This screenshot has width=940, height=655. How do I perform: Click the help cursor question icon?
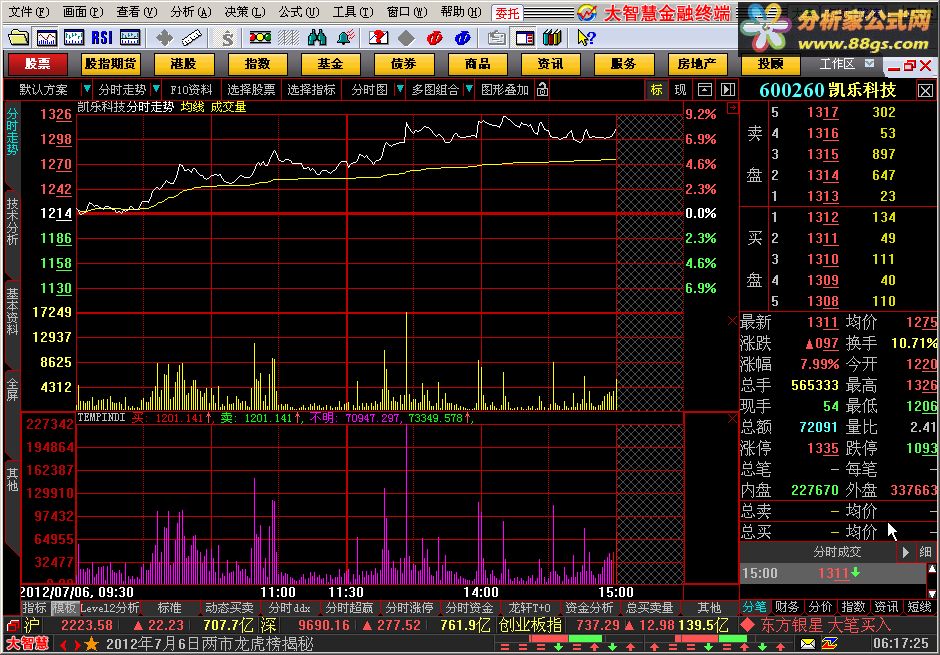coord(586,38)
